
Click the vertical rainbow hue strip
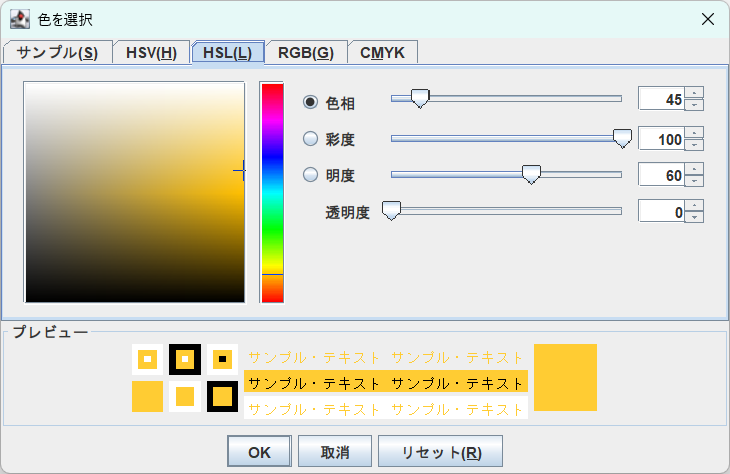tap(272, 193)
